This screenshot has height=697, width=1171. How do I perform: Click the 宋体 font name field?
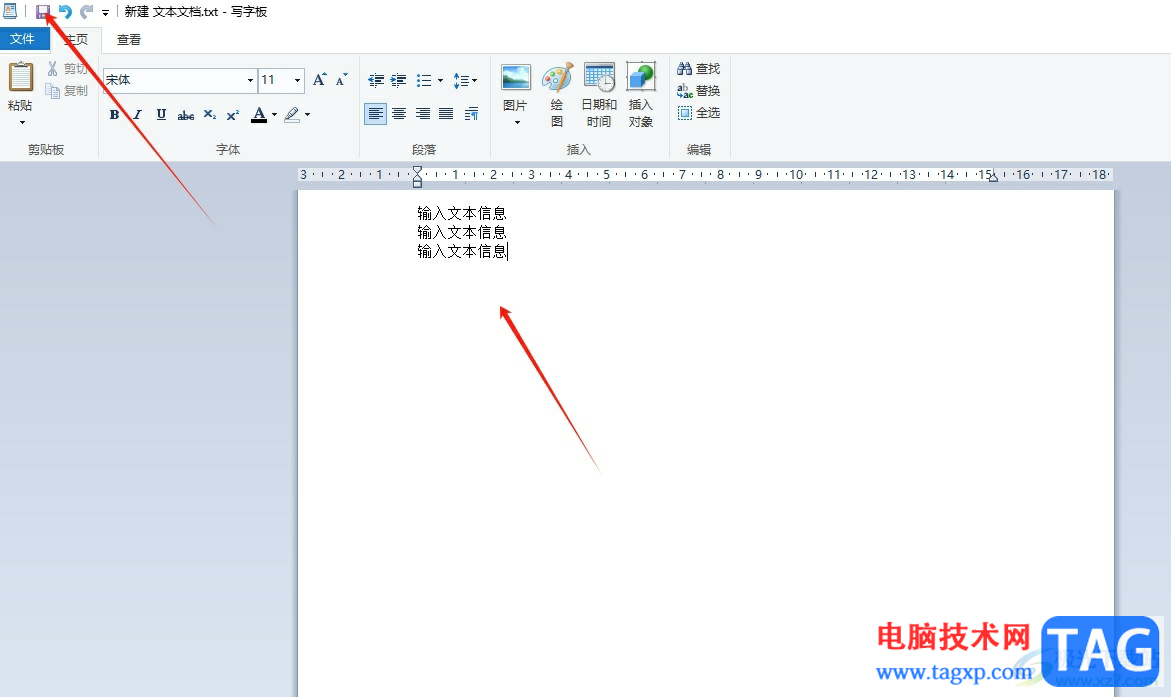click(174, 80)
